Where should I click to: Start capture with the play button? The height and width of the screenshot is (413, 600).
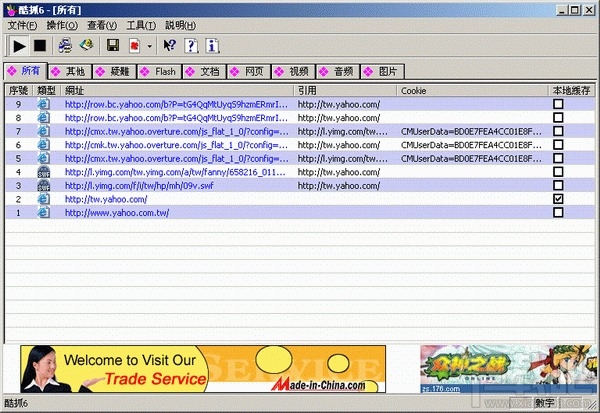(x=19, y=46)
